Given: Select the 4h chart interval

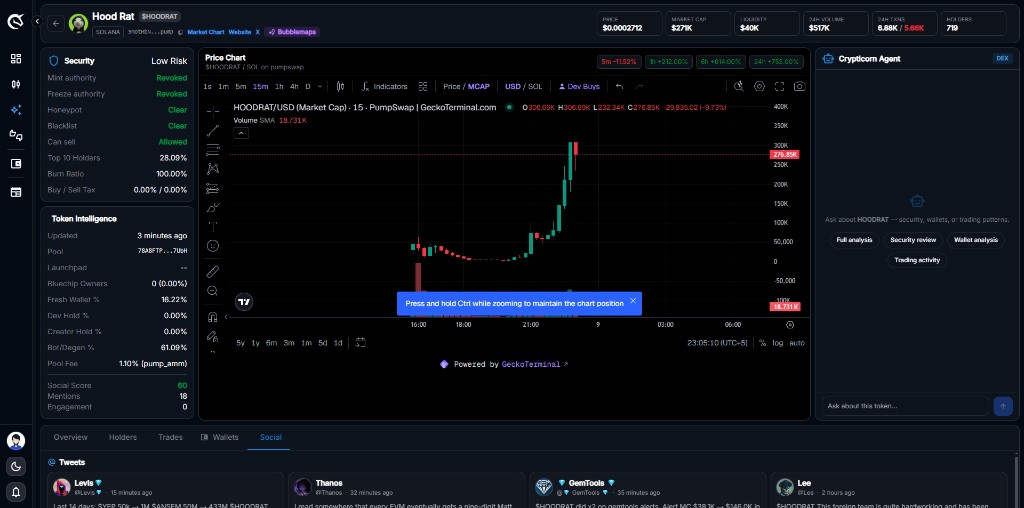Looking at the screenshot, I should pos(295,86).
